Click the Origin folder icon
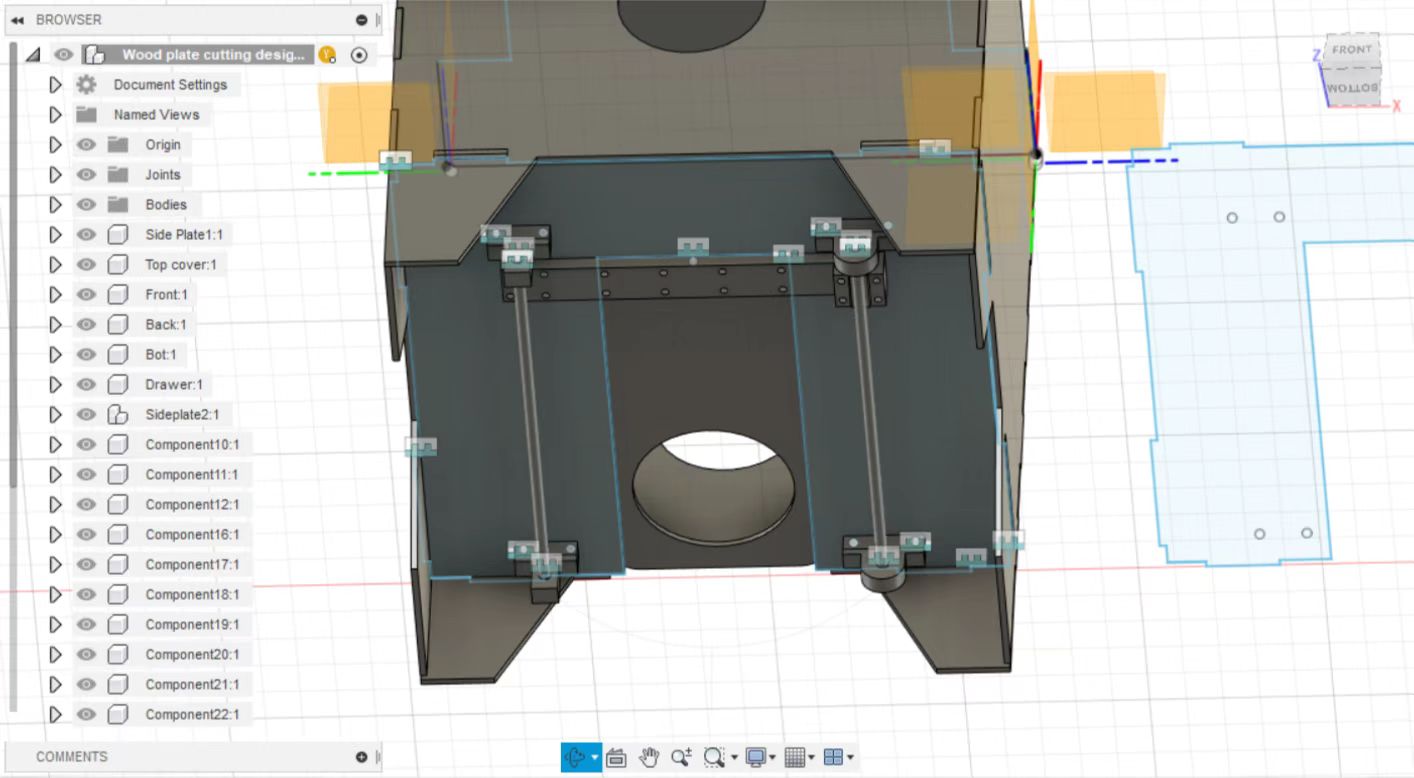This screenshot has width=1414, height=778. pos(118,144)
